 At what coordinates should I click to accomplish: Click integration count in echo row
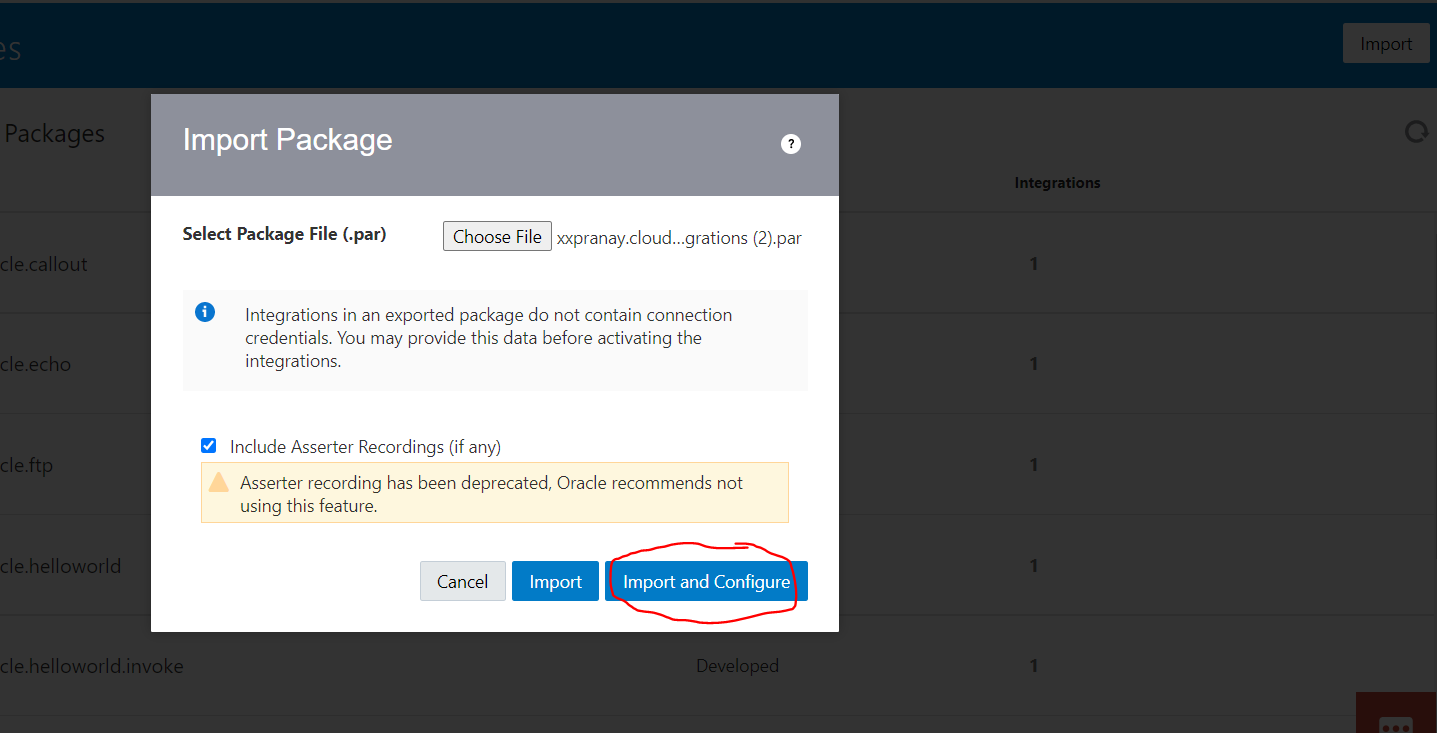(1034, 364)
